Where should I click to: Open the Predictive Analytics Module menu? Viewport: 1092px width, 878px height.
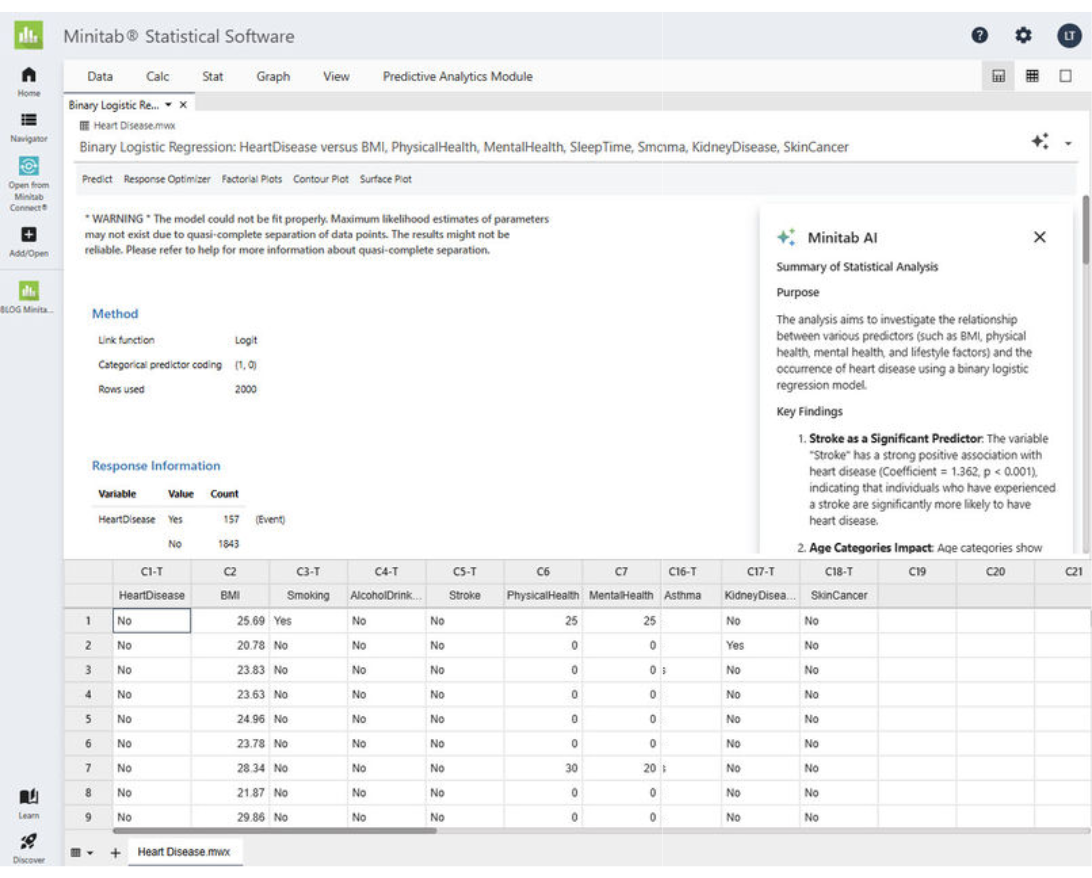457,76
